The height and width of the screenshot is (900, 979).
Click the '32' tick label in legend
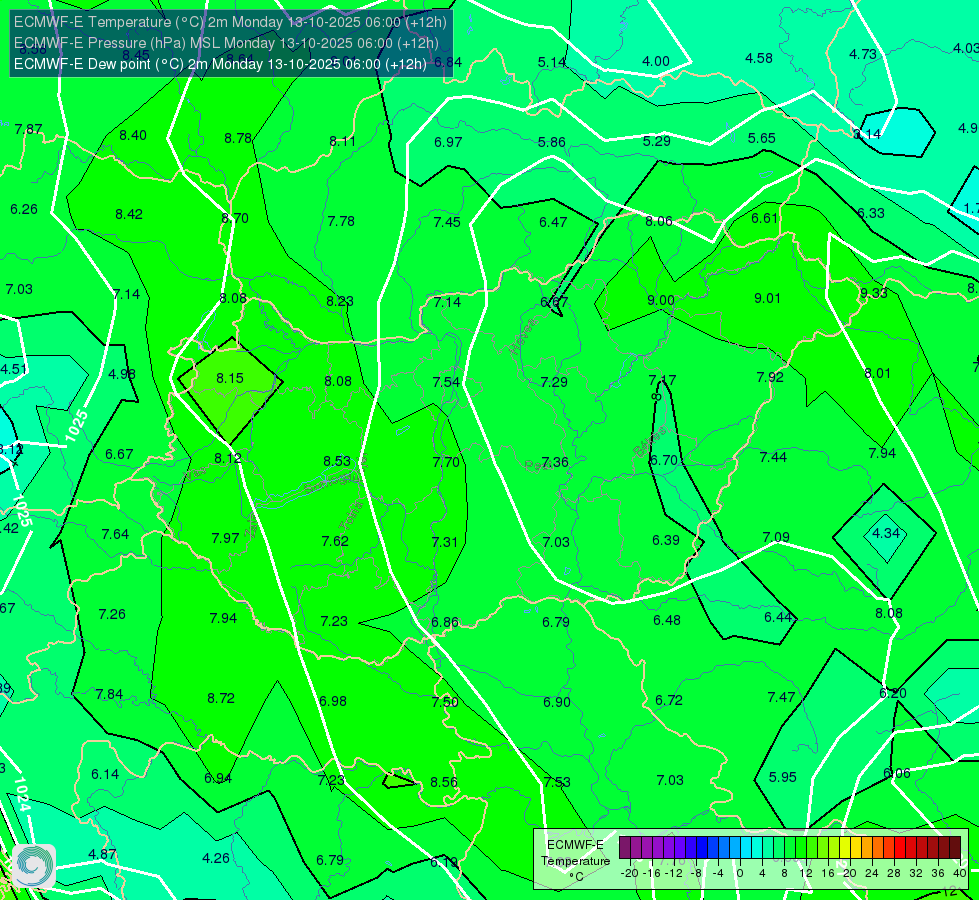(x=916, y=873)
